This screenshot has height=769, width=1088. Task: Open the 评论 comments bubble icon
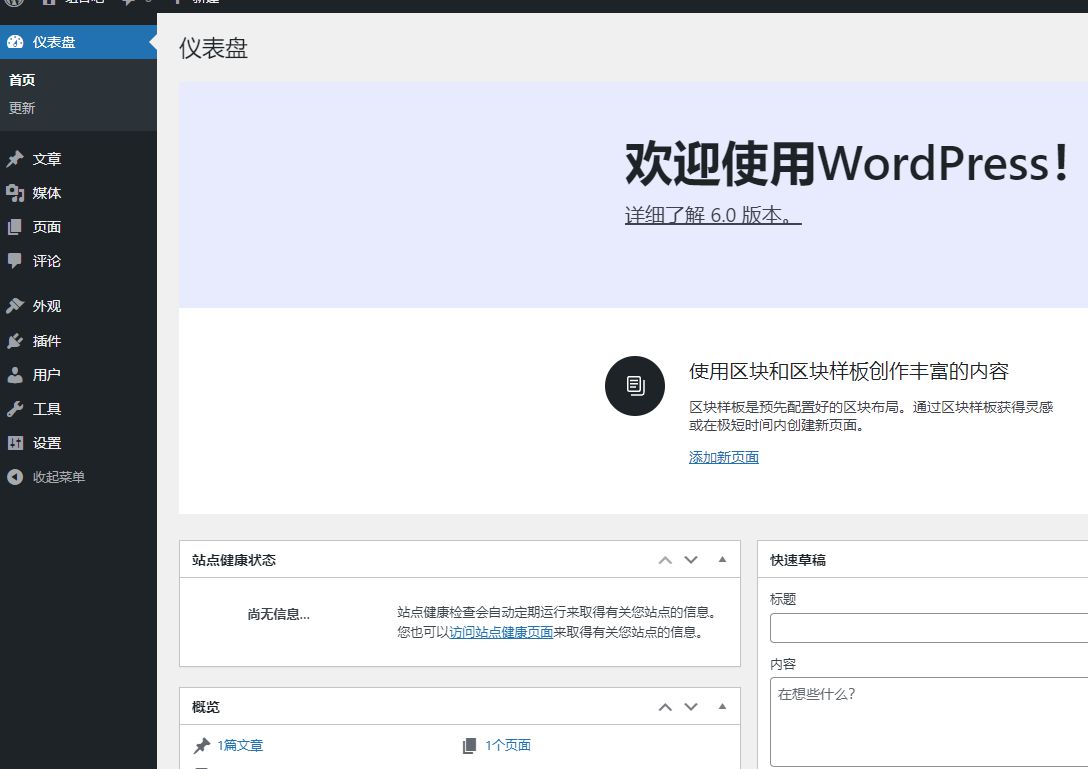pyautogui.click(x=15, y=261)
